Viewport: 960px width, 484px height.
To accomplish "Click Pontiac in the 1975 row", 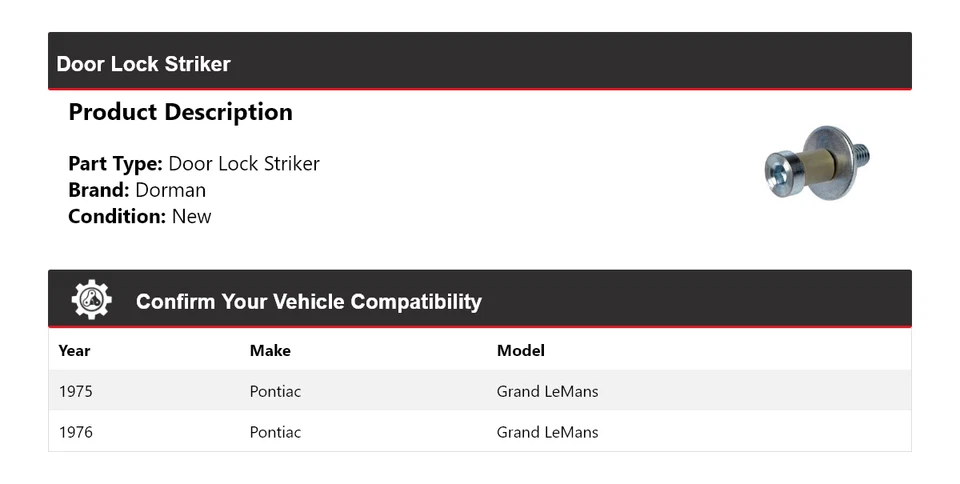I will point(275,391).
